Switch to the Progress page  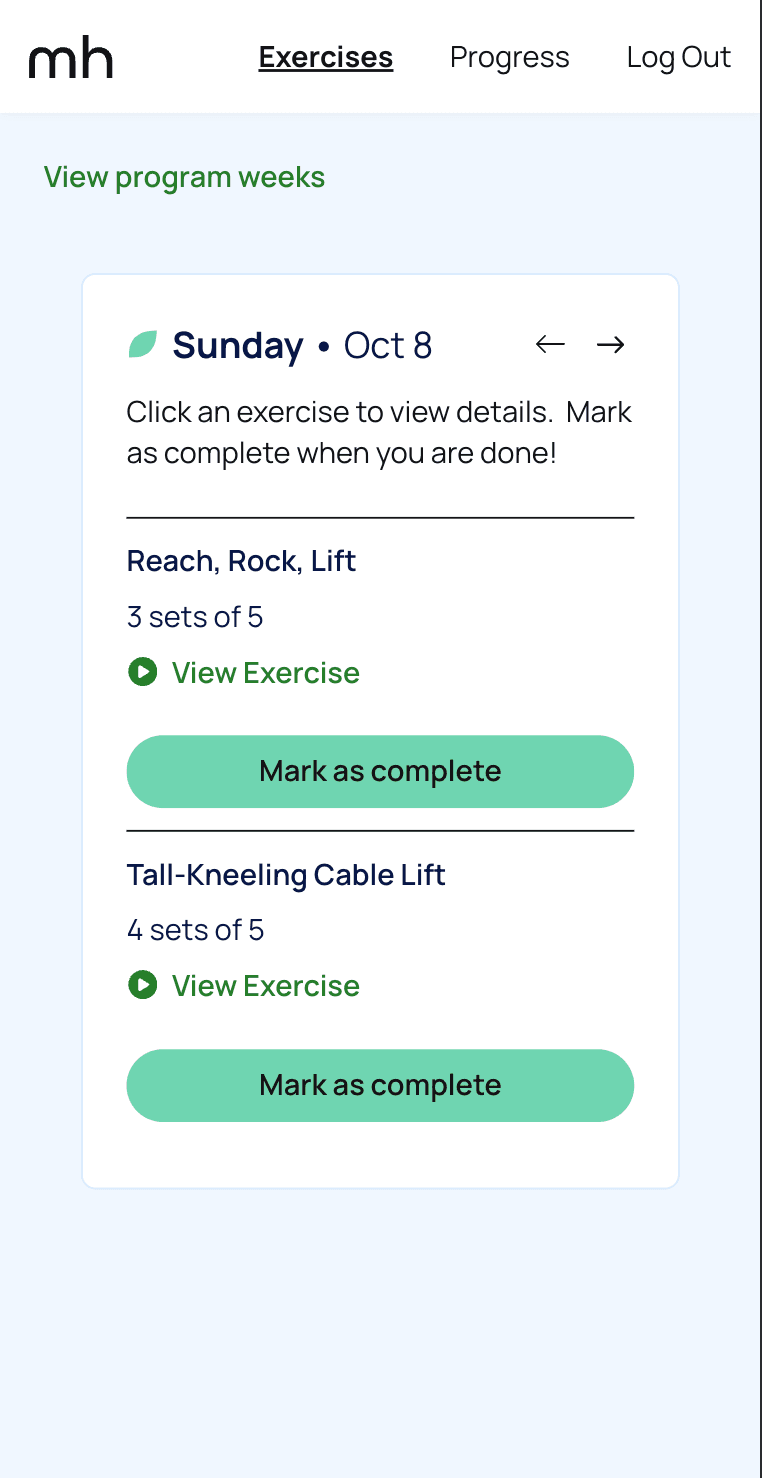tap(509, 58)
